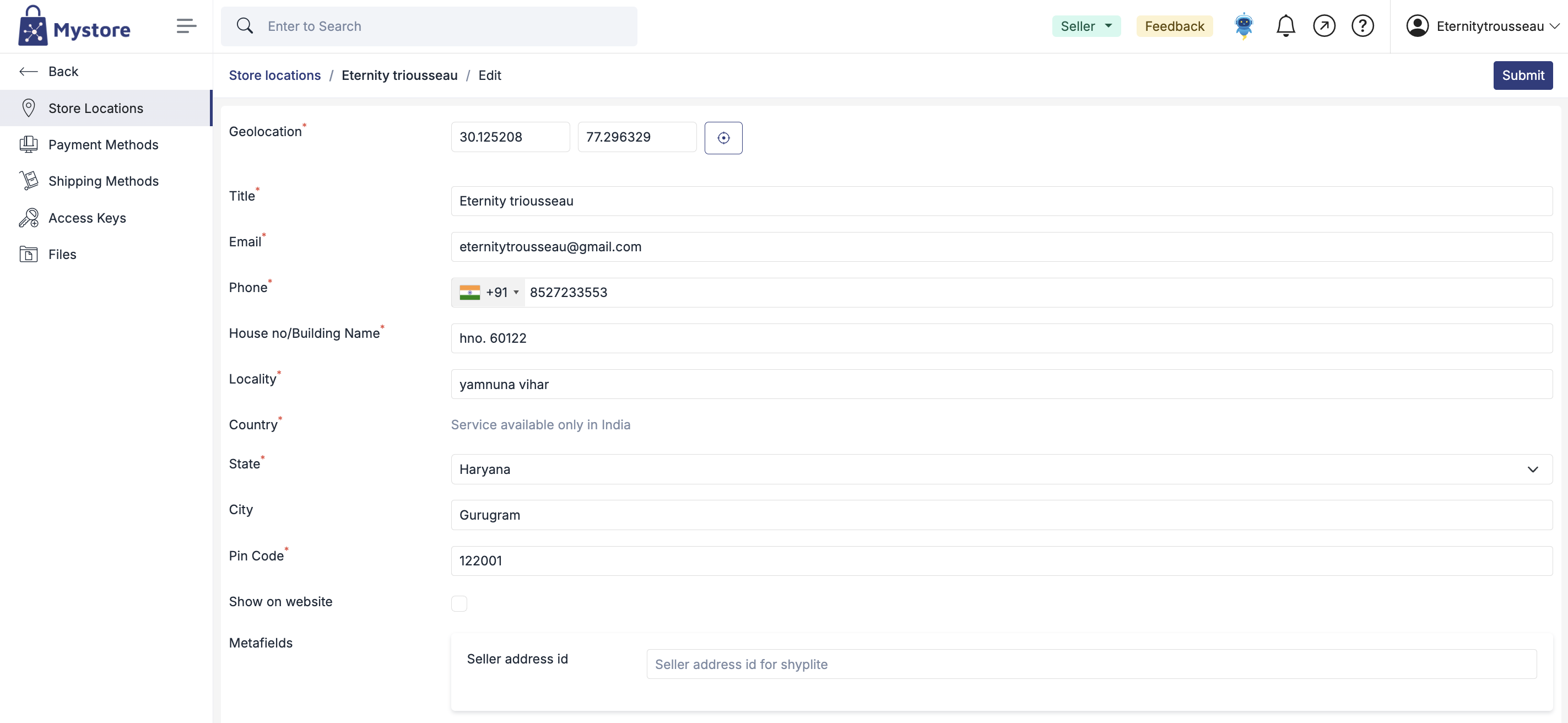Open the external link arrow icon

pyautogui.click(x=1324, y=26)
